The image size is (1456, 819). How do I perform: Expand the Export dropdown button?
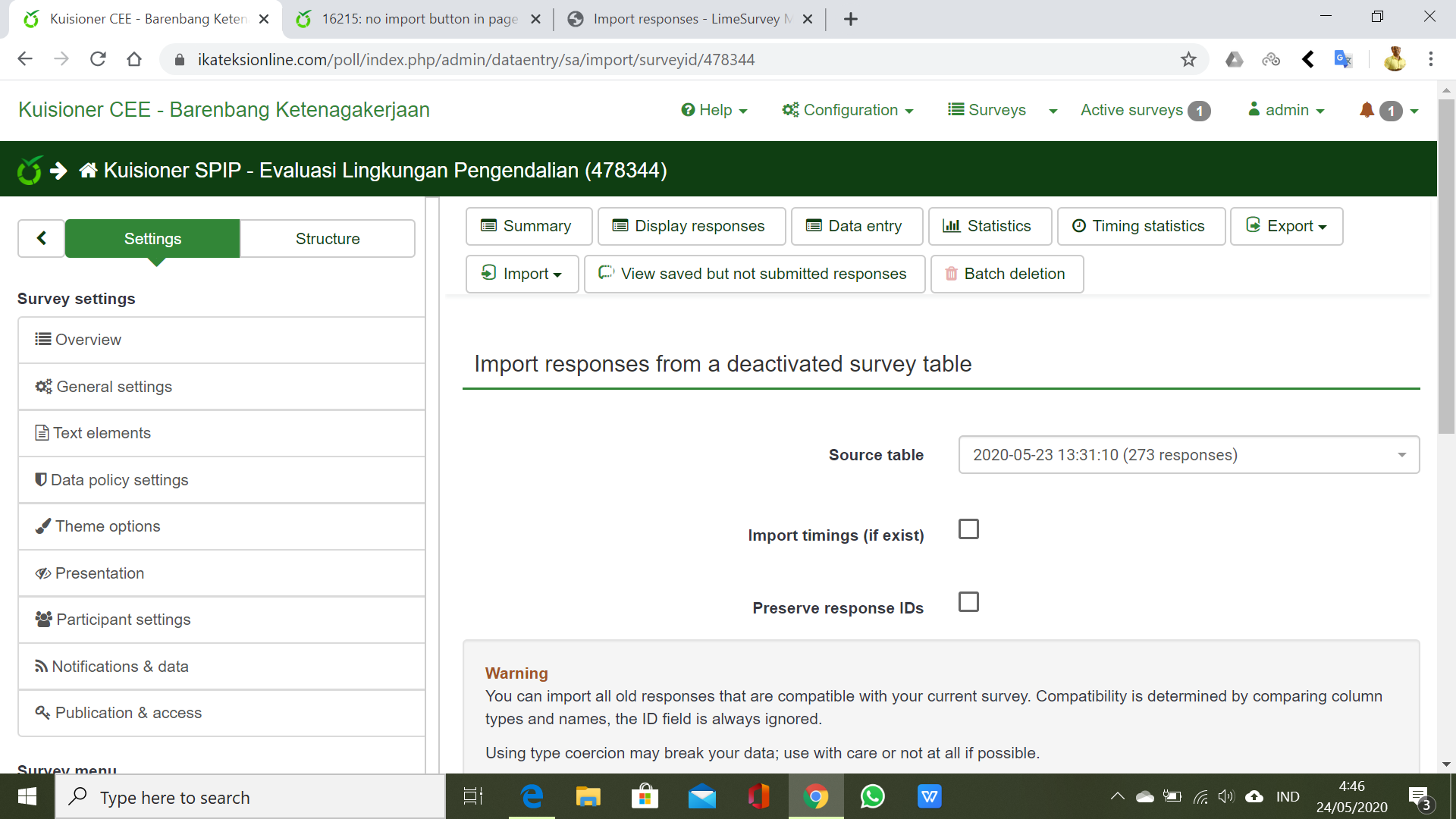tap(1286, 226)
